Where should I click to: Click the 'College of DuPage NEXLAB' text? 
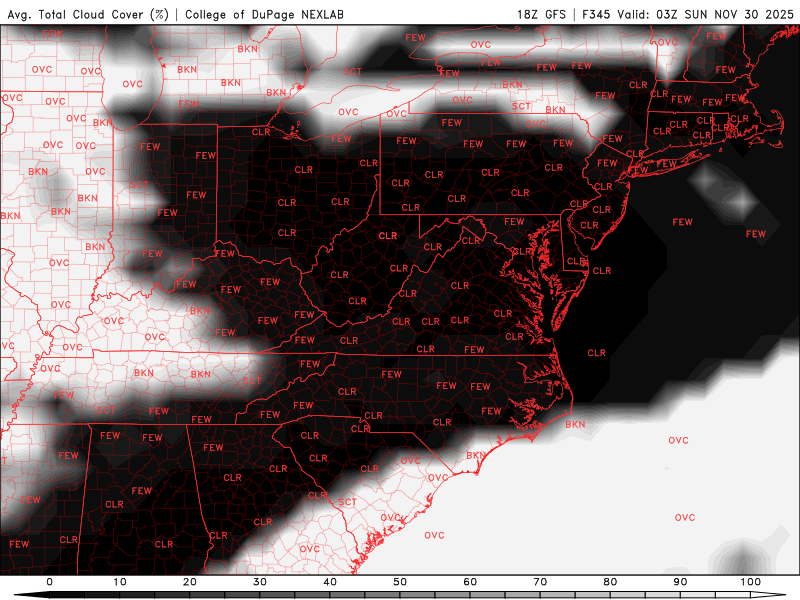(264, 14)
